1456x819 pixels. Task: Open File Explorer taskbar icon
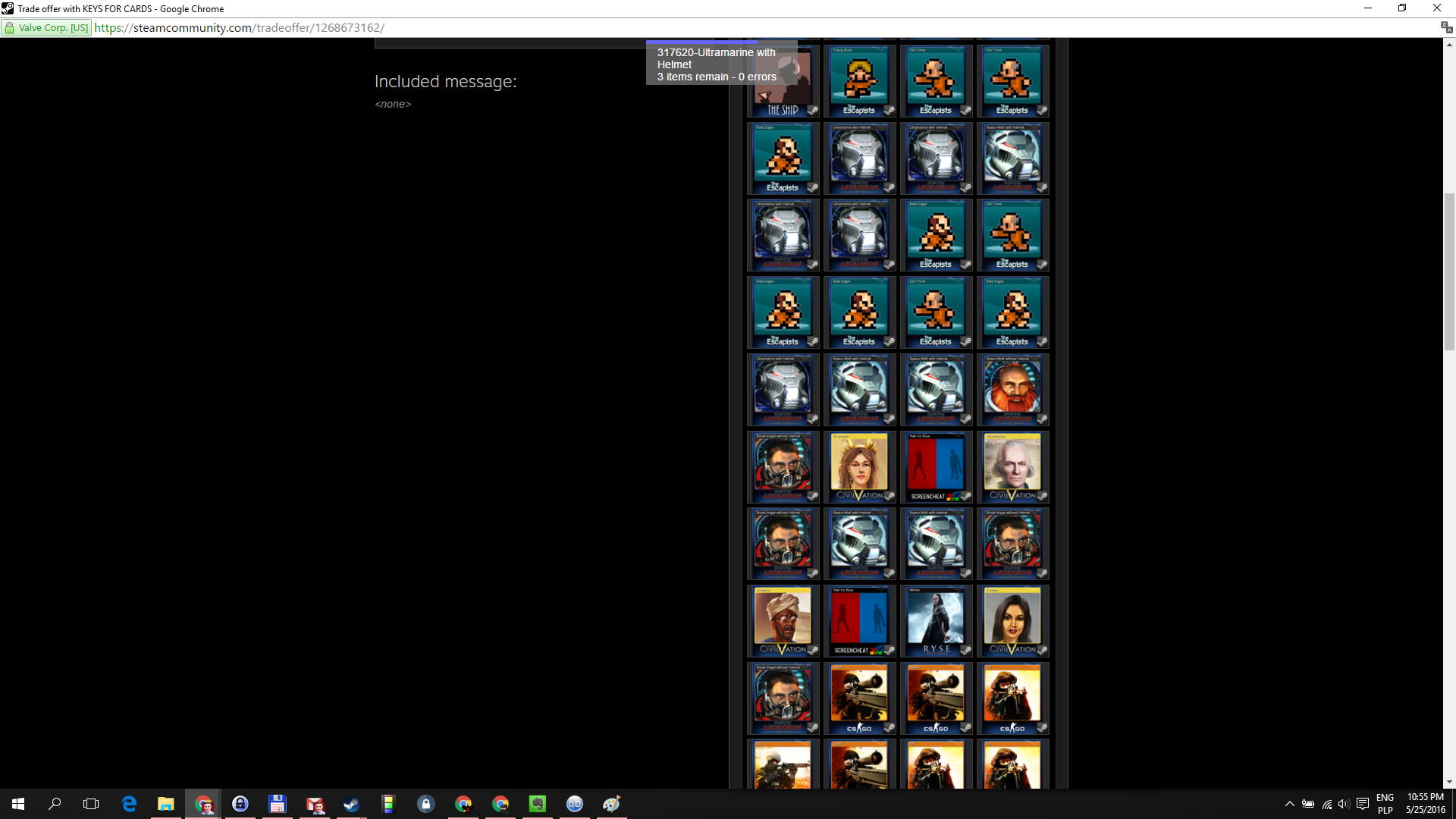coord(165,804)
